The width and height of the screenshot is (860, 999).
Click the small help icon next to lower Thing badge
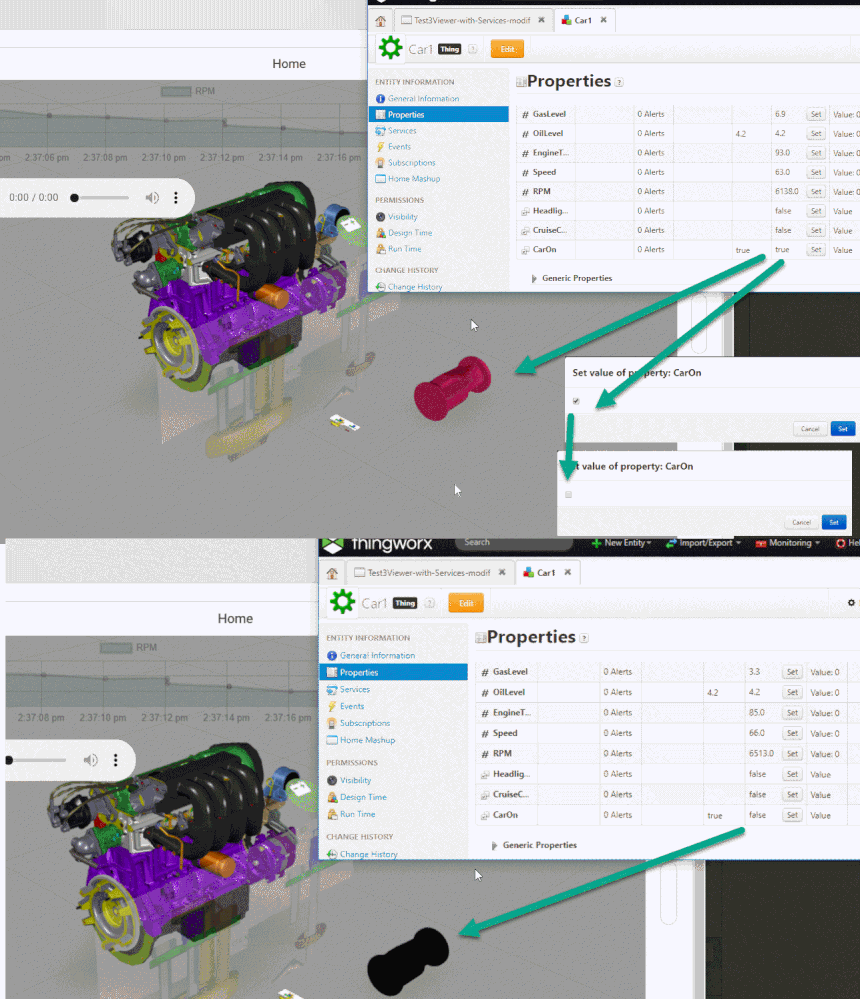[430, 603]
